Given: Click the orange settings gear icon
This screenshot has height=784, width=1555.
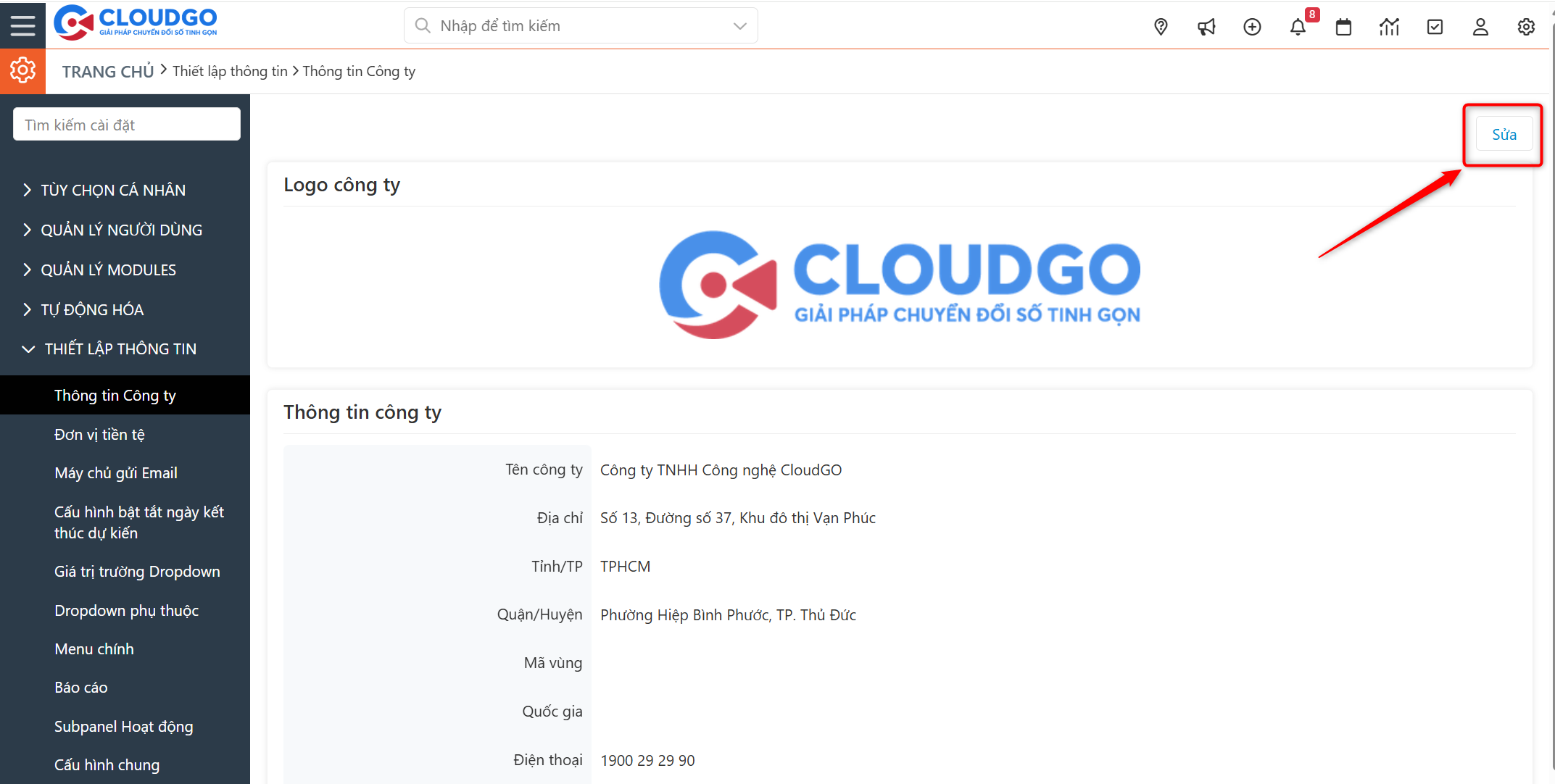Looking at the screenshot, I should [22, 71].
